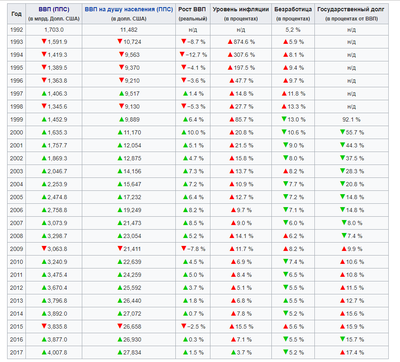Click the red down arrow beside 1,591.9
400x362 pixels.
point(44,41)
